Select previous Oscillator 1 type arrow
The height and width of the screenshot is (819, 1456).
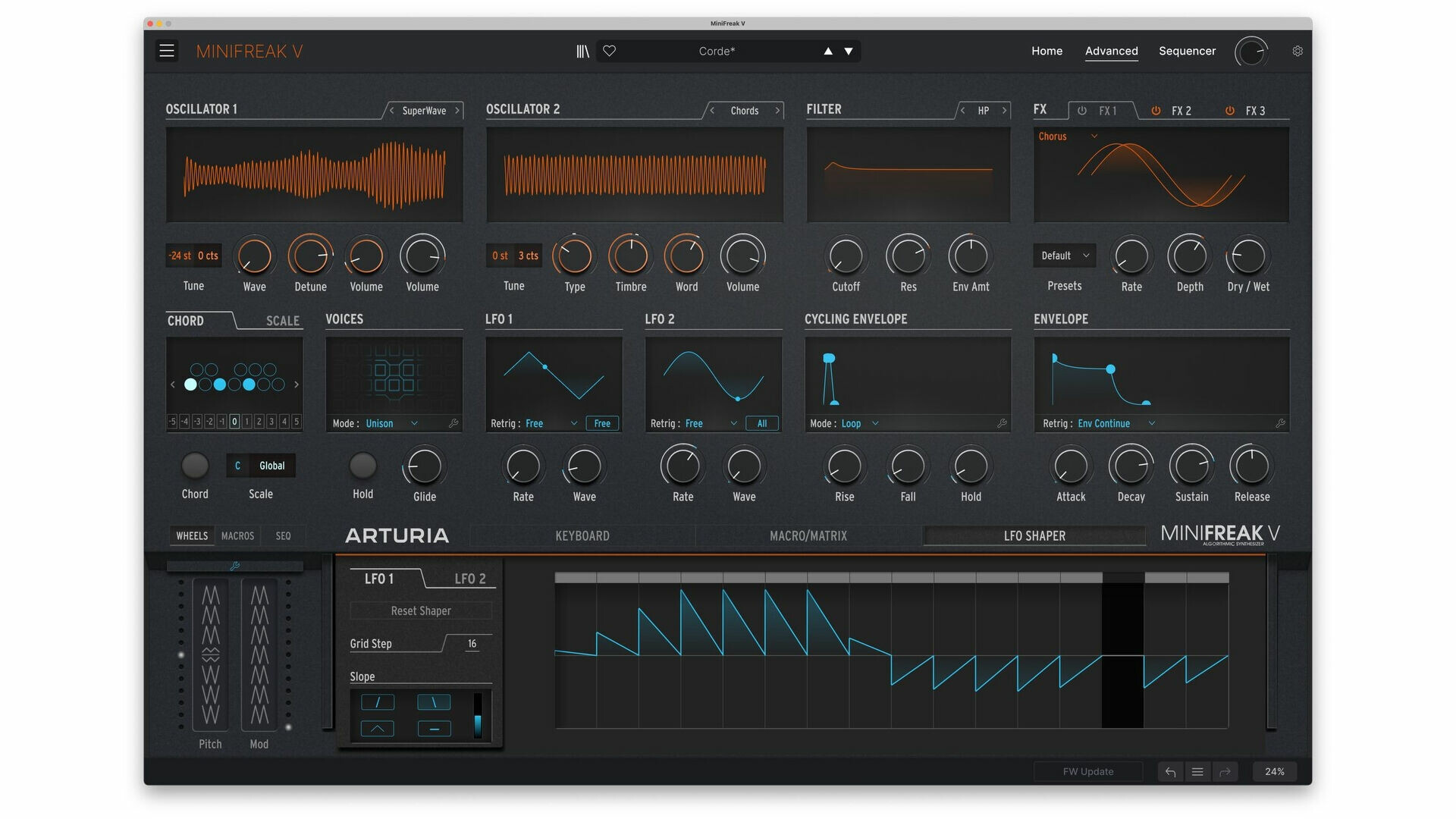[x=391, y=111]
